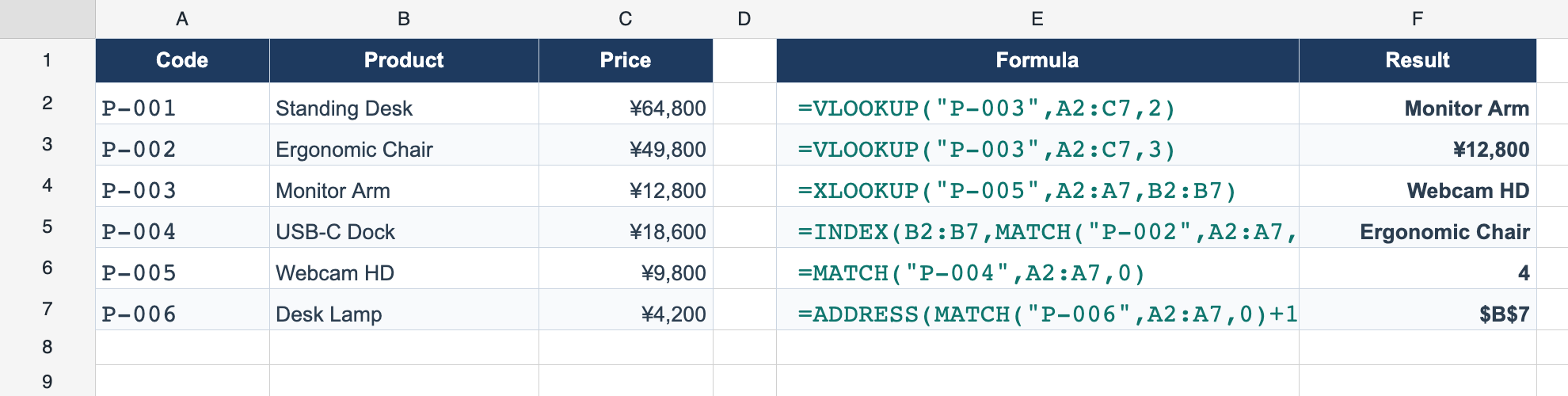Viewport: 1568px width, 396px height.
Task: Select the VLOOKUP formula ending in 2)
Action: [x=1037, y=104]
